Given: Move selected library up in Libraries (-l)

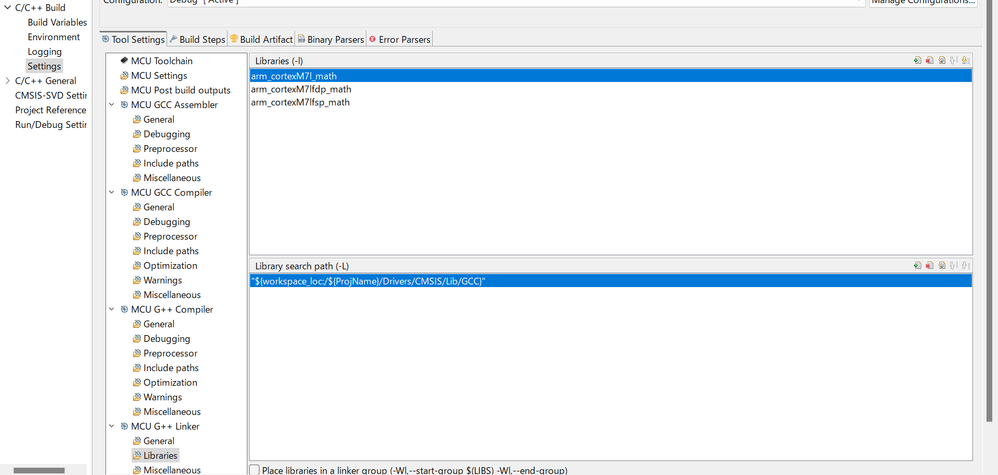Looking at the screenshot, I should coord(953,60).
